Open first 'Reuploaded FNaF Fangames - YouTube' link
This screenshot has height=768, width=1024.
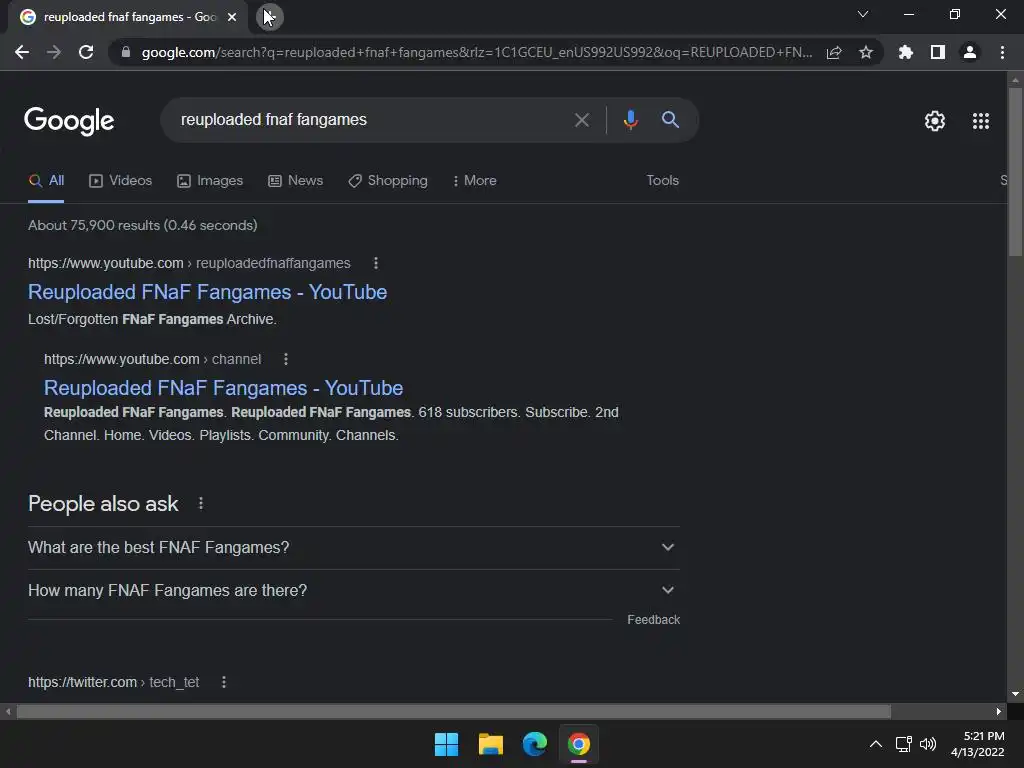pyautogui.click(x=208, y=292)
